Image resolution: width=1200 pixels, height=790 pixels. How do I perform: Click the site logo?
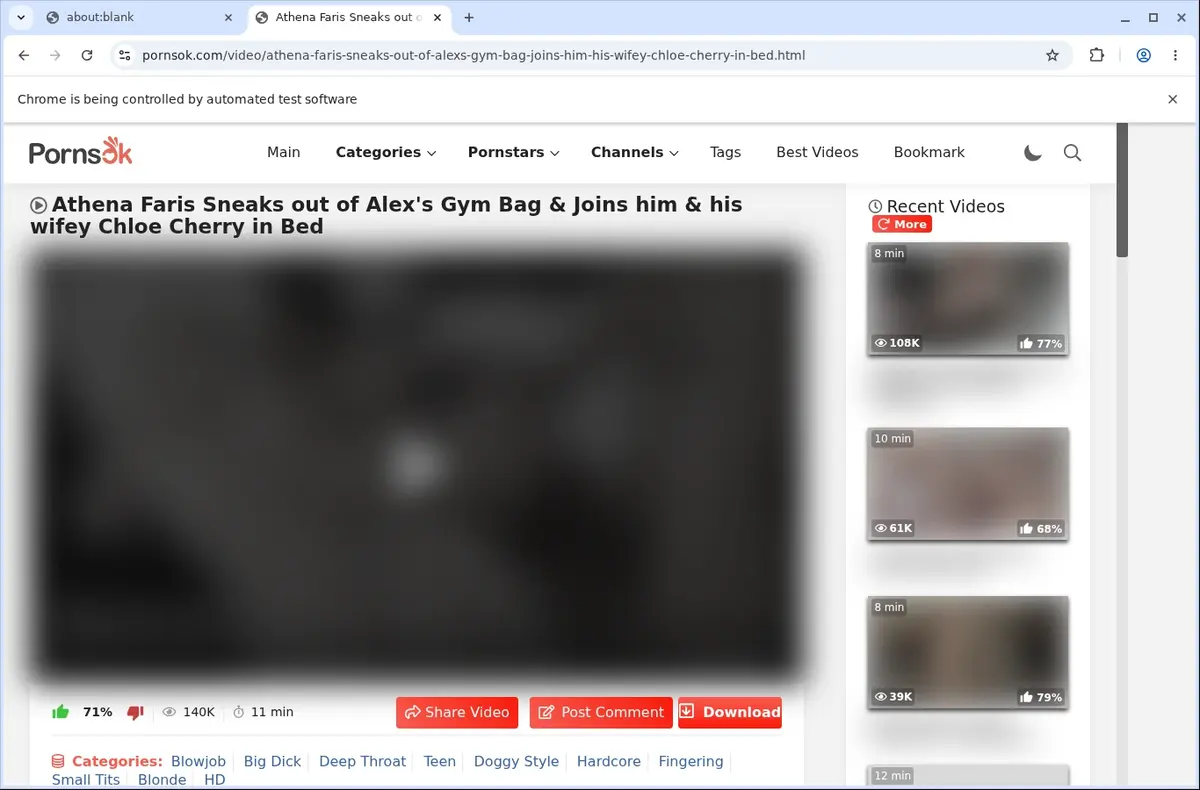(x=80, y=152)
